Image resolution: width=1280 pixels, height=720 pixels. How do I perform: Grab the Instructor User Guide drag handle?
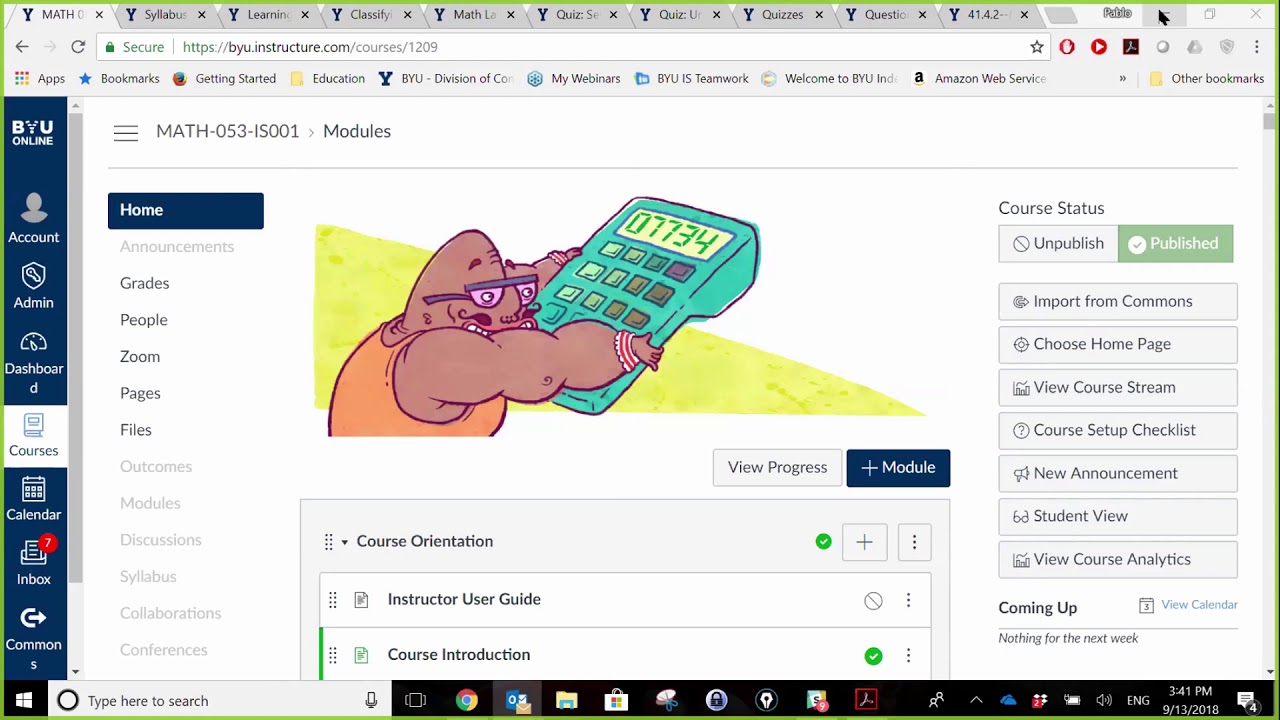[333, 600]
